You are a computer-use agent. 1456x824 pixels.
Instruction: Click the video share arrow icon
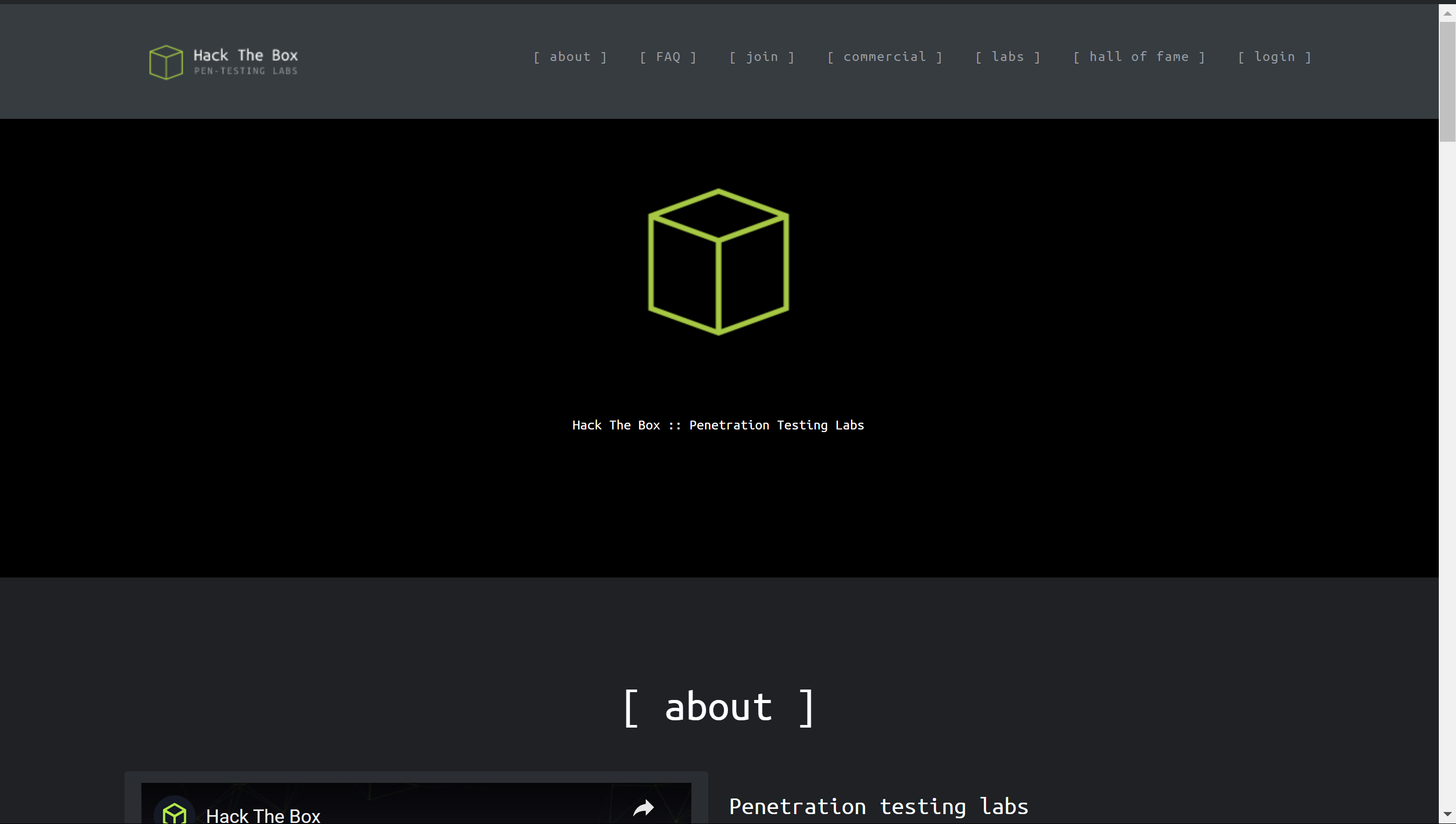tap(644, 808)
